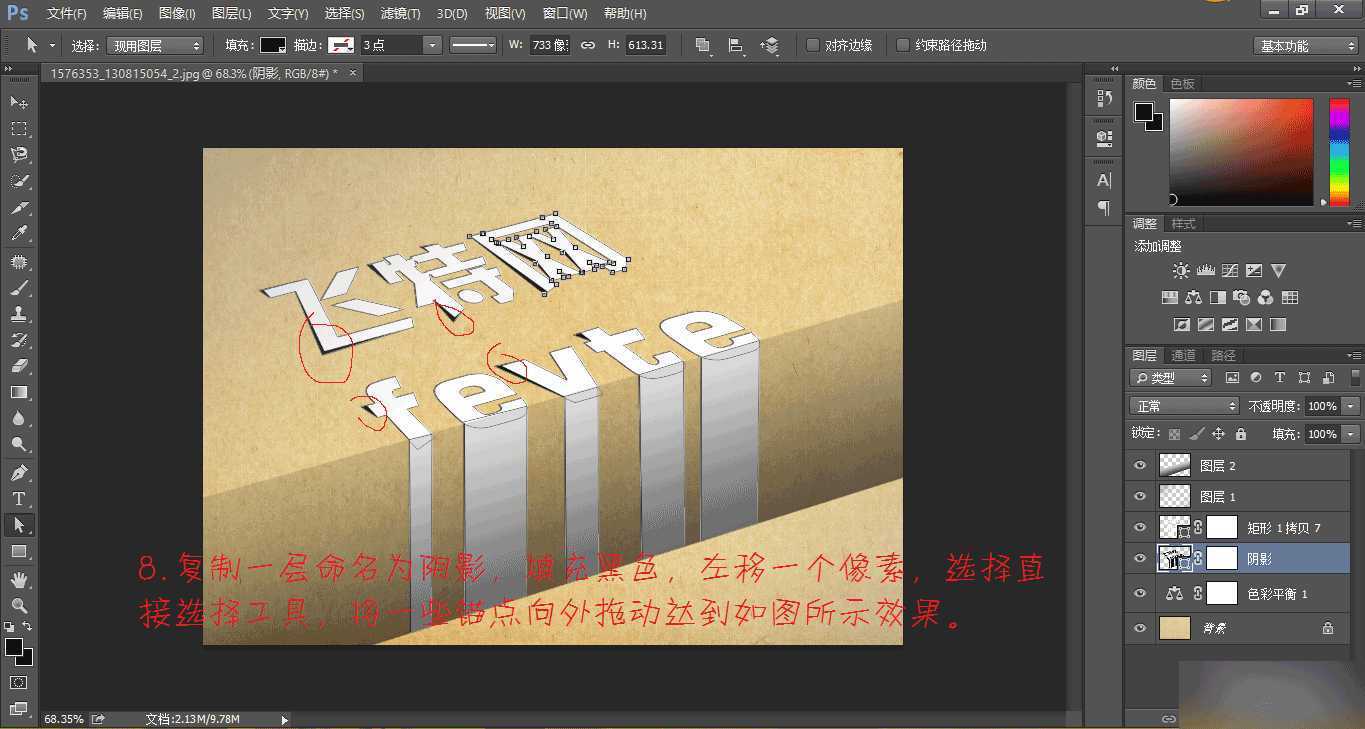Open the 滤镜 menu
1365x729 pixels.
pos(399,13)
